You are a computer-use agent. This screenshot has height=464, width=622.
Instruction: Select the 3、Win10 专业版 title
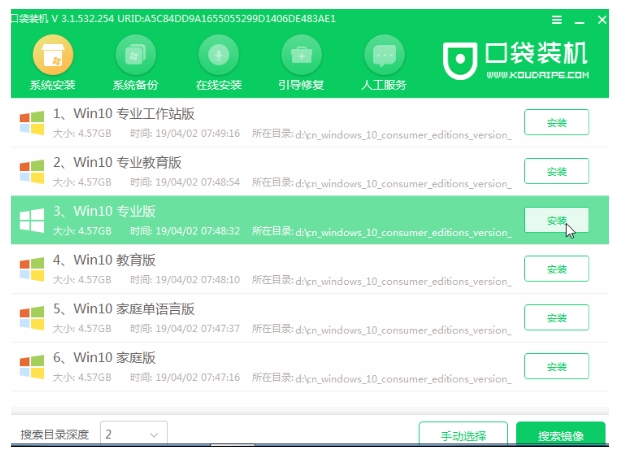(104, 211)
